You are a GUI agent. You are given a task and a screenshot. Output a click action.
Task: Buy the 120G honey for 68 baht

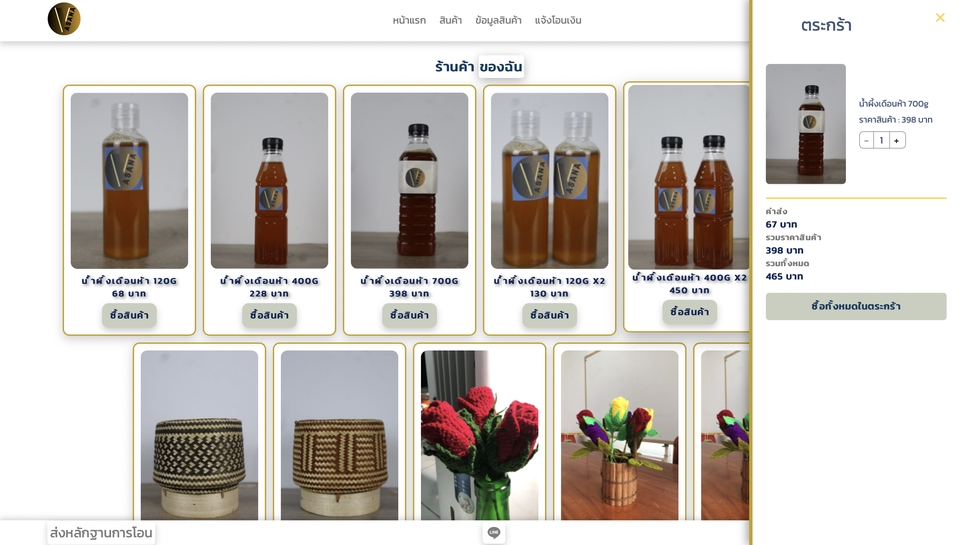coord(129,315)
